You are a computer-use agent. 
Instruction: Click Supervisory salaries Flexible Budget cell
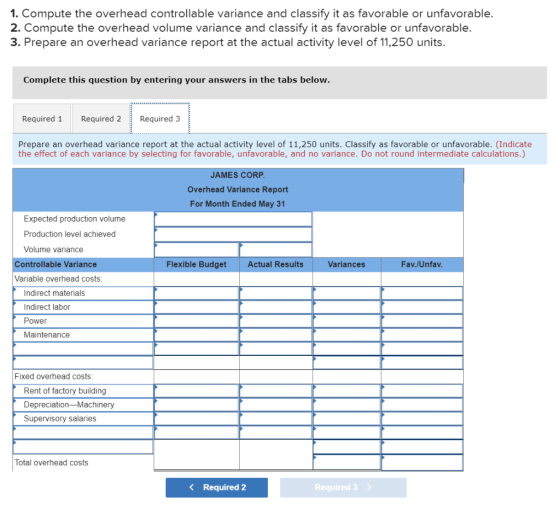(x=197, y=419)
